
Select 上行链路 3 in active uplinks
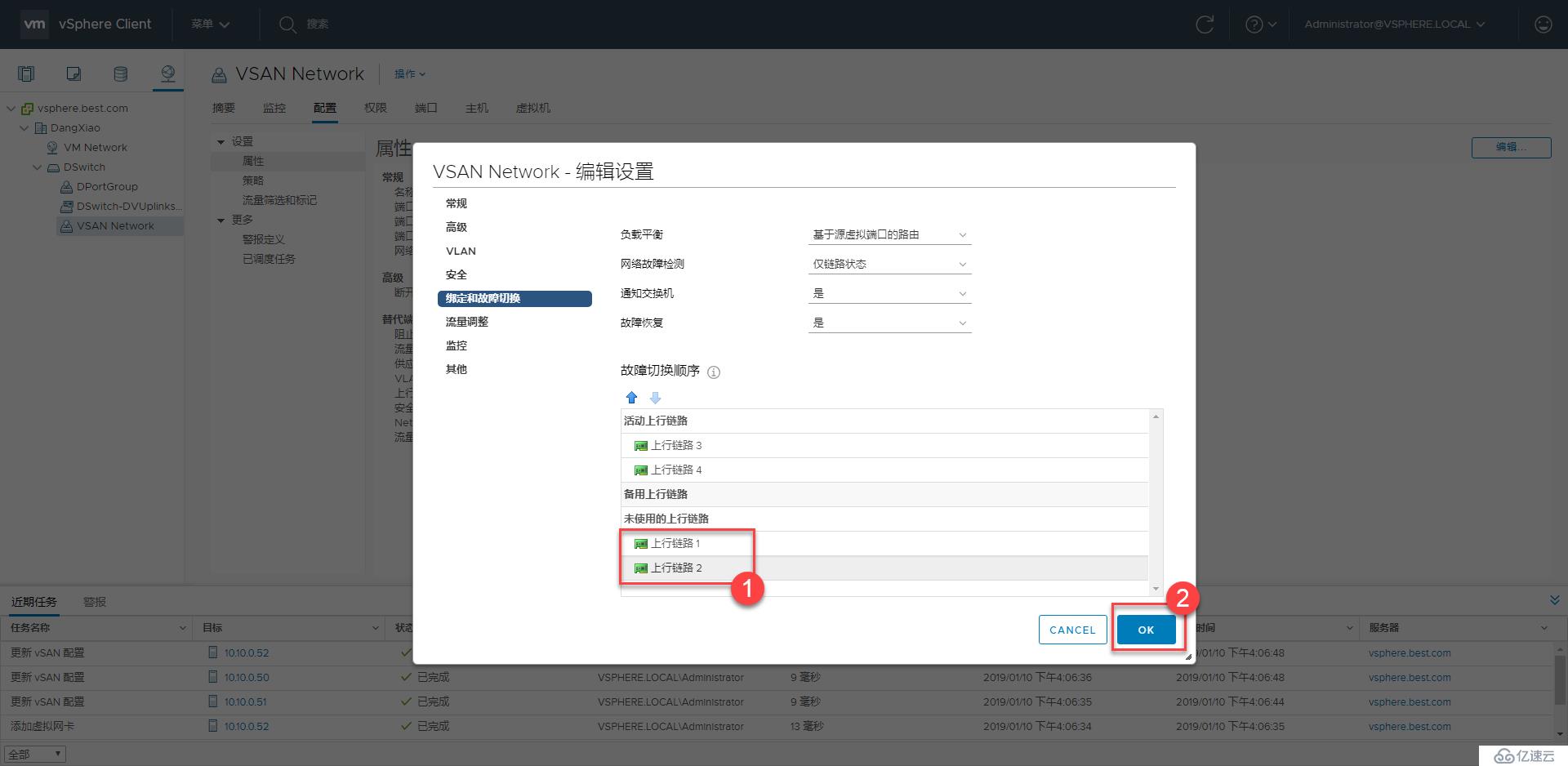(884, 445)
